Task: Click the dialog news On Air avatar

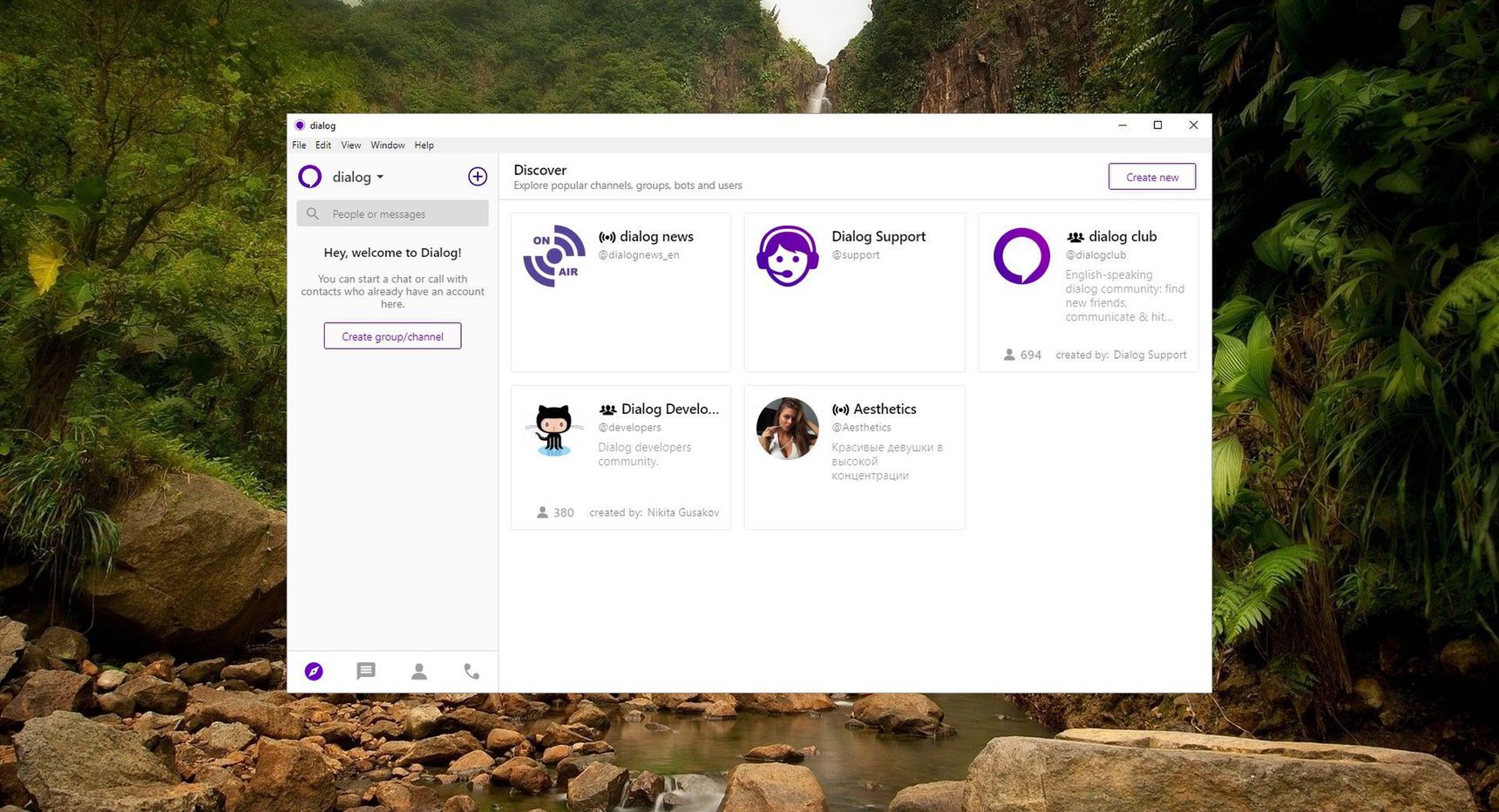Action: pos(554,256)
